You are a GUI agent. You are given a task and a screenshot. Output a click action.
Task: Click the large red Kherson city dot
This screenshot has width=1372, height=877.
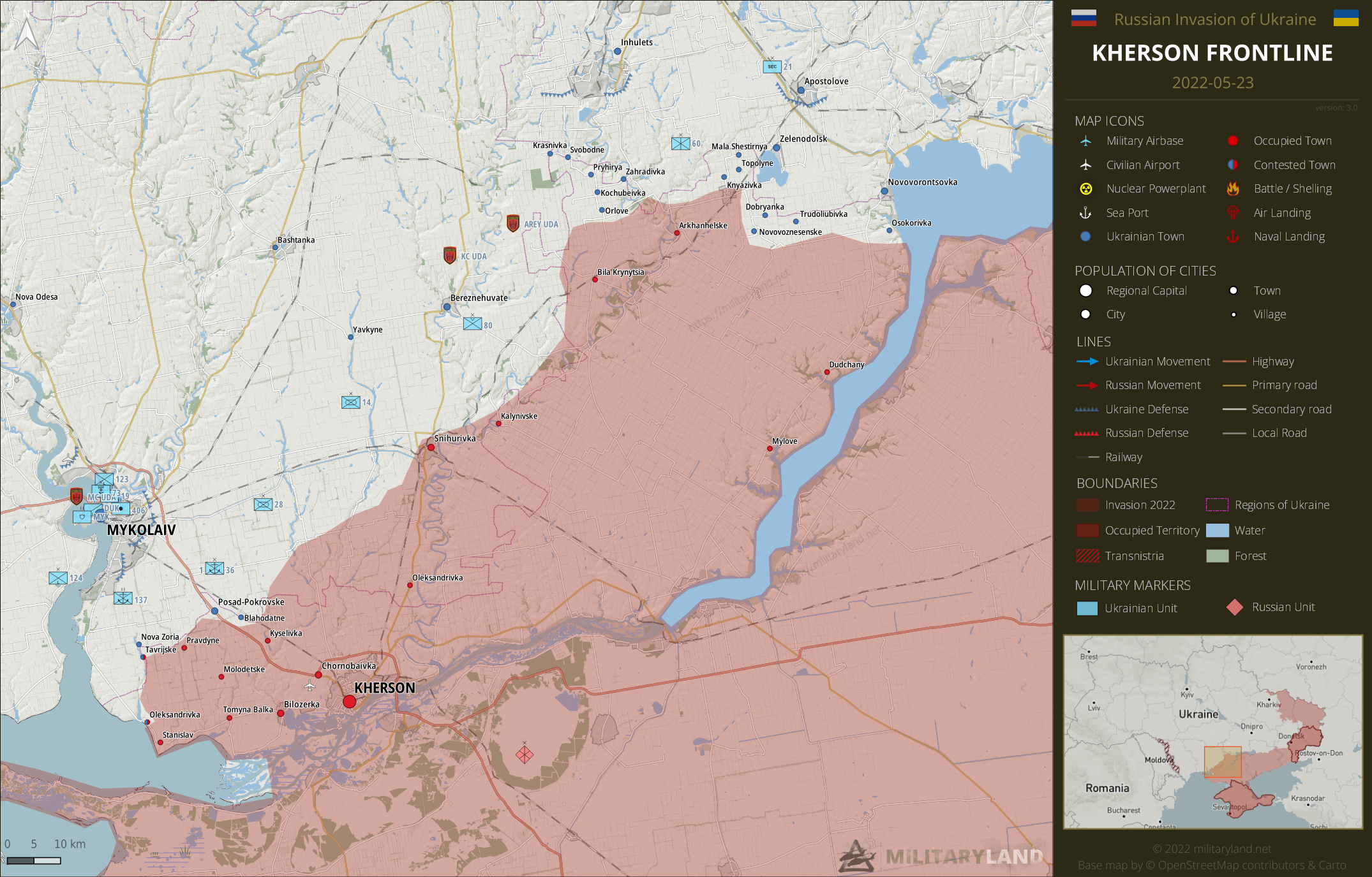350,702
